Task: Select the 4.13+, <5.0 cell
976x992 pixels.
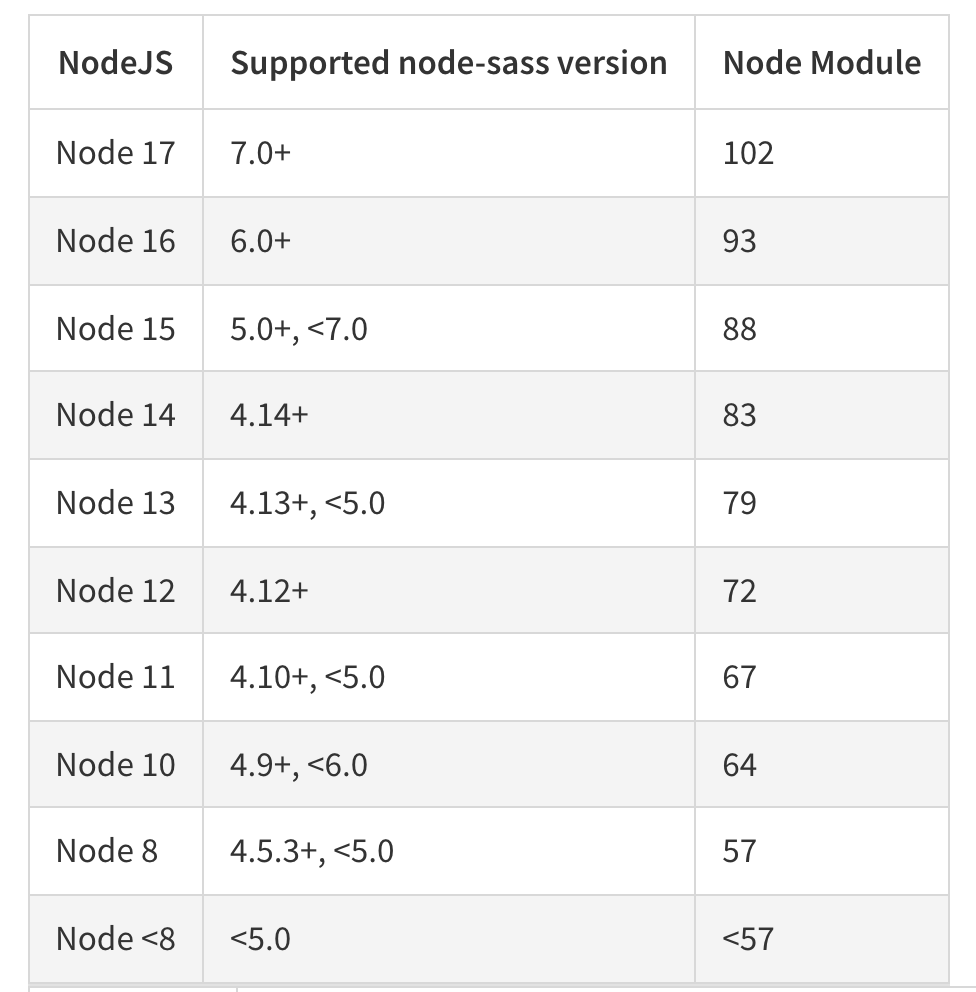Action: coord(448,503)
